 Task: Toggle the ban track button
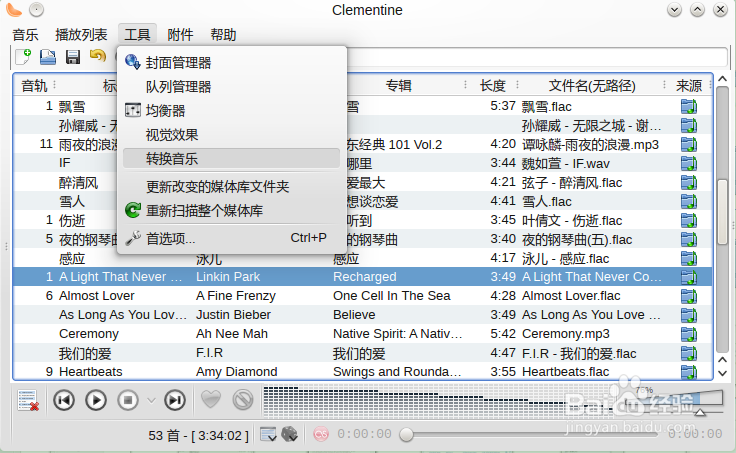pos(243,400)
